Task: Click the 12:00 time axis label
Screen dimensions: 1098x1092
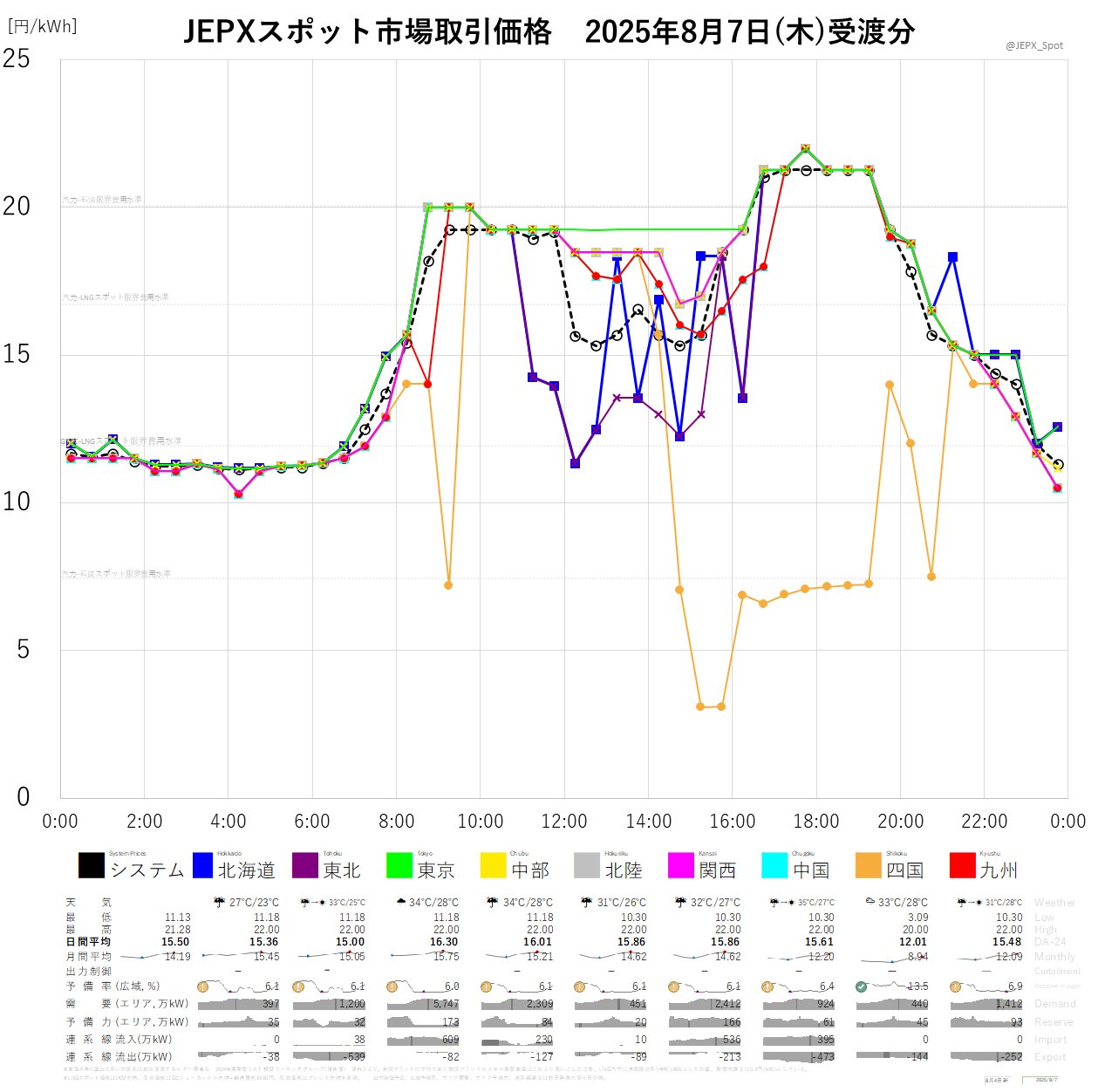Action: 564,821
